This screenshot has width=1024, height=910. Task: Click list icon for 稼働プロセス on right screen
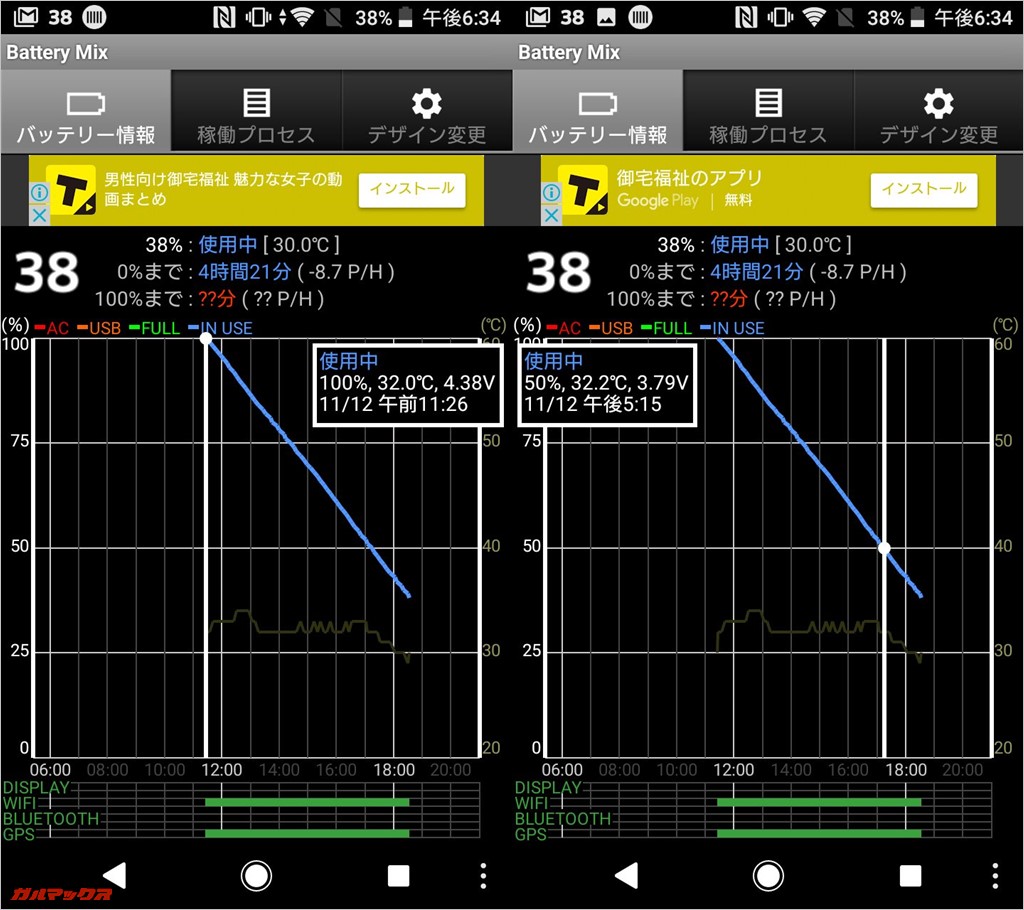(768, 103)
